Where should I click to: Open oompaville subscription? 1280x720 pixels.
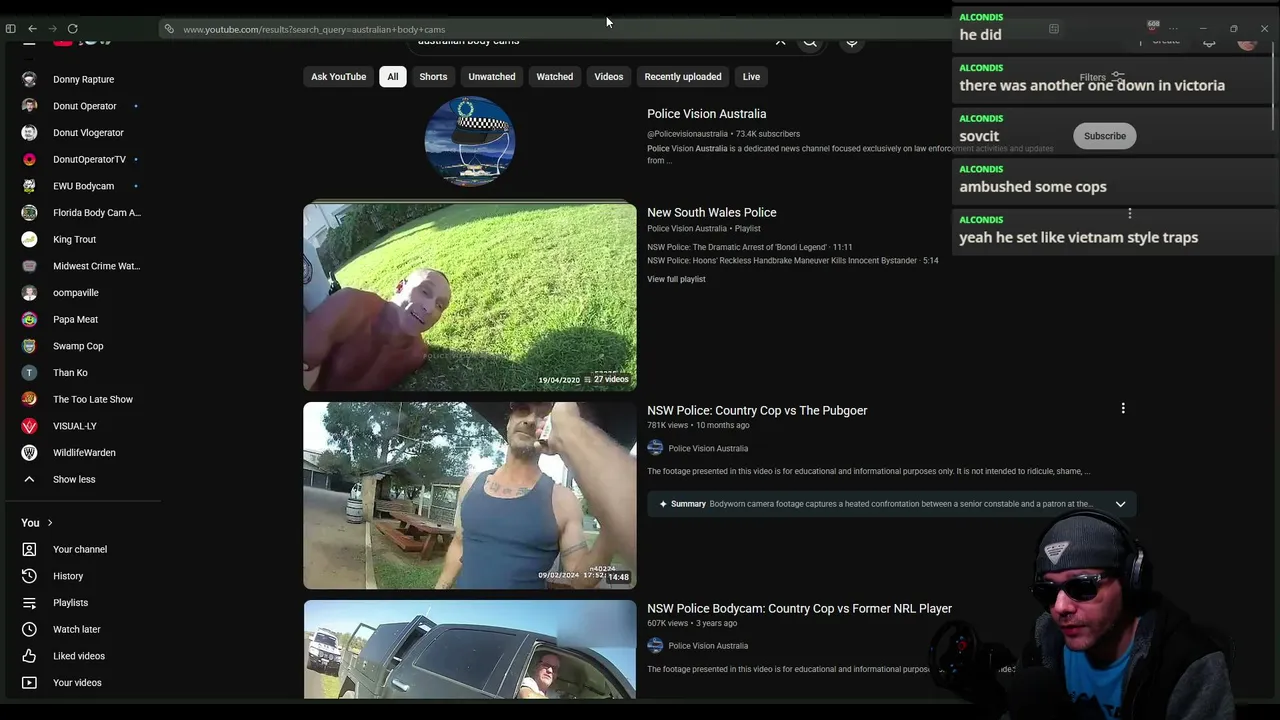tap(76, 293)
